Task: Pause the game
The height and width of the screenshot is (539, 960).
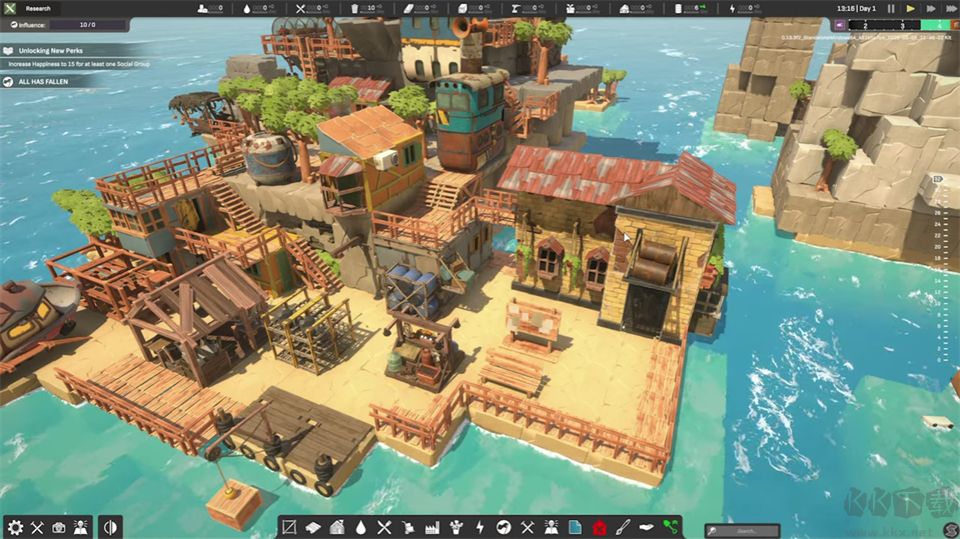Action: (891, 9)
